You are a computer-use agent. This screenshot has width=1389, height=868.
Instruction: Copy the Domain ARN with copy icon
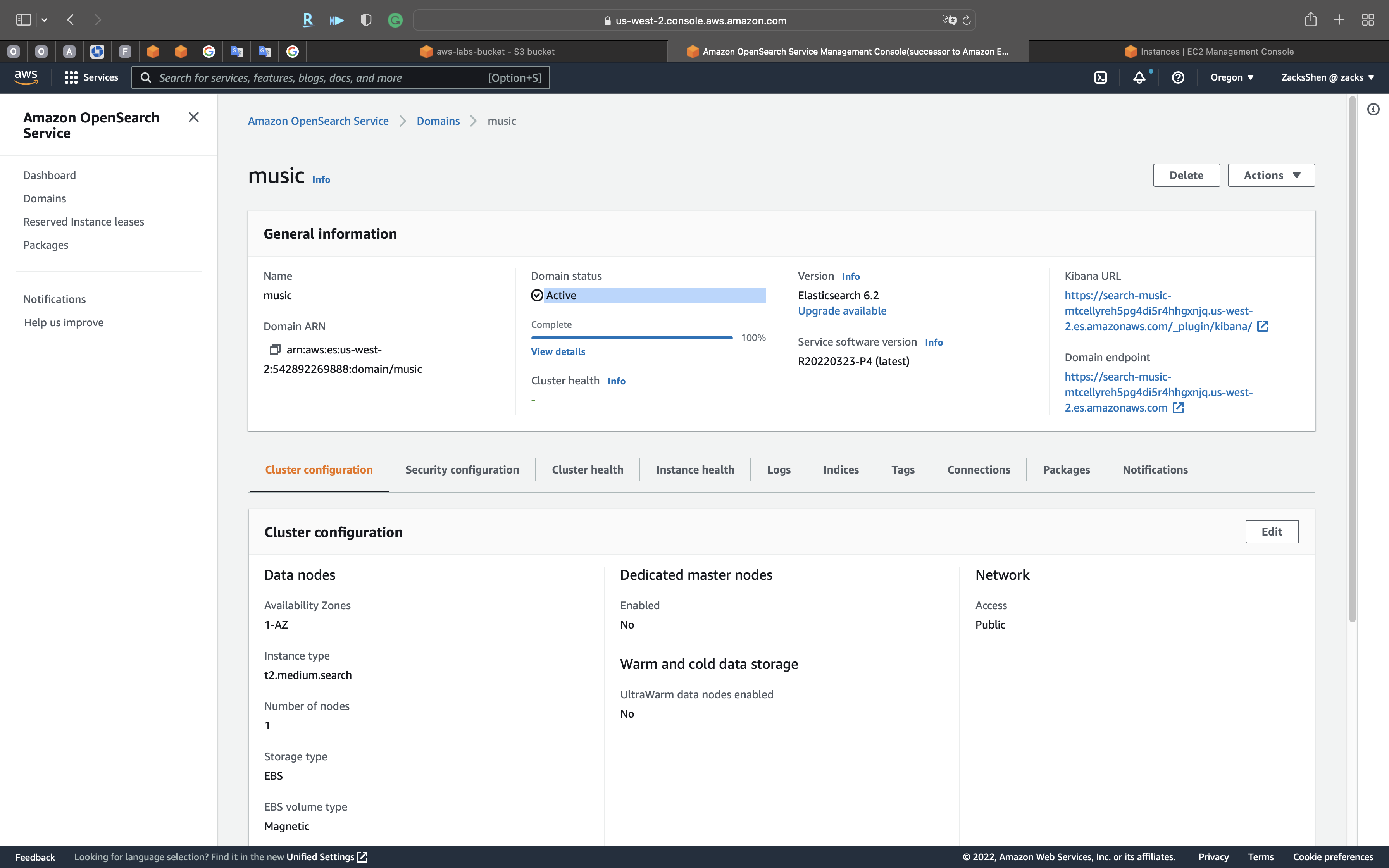point(275,350)
